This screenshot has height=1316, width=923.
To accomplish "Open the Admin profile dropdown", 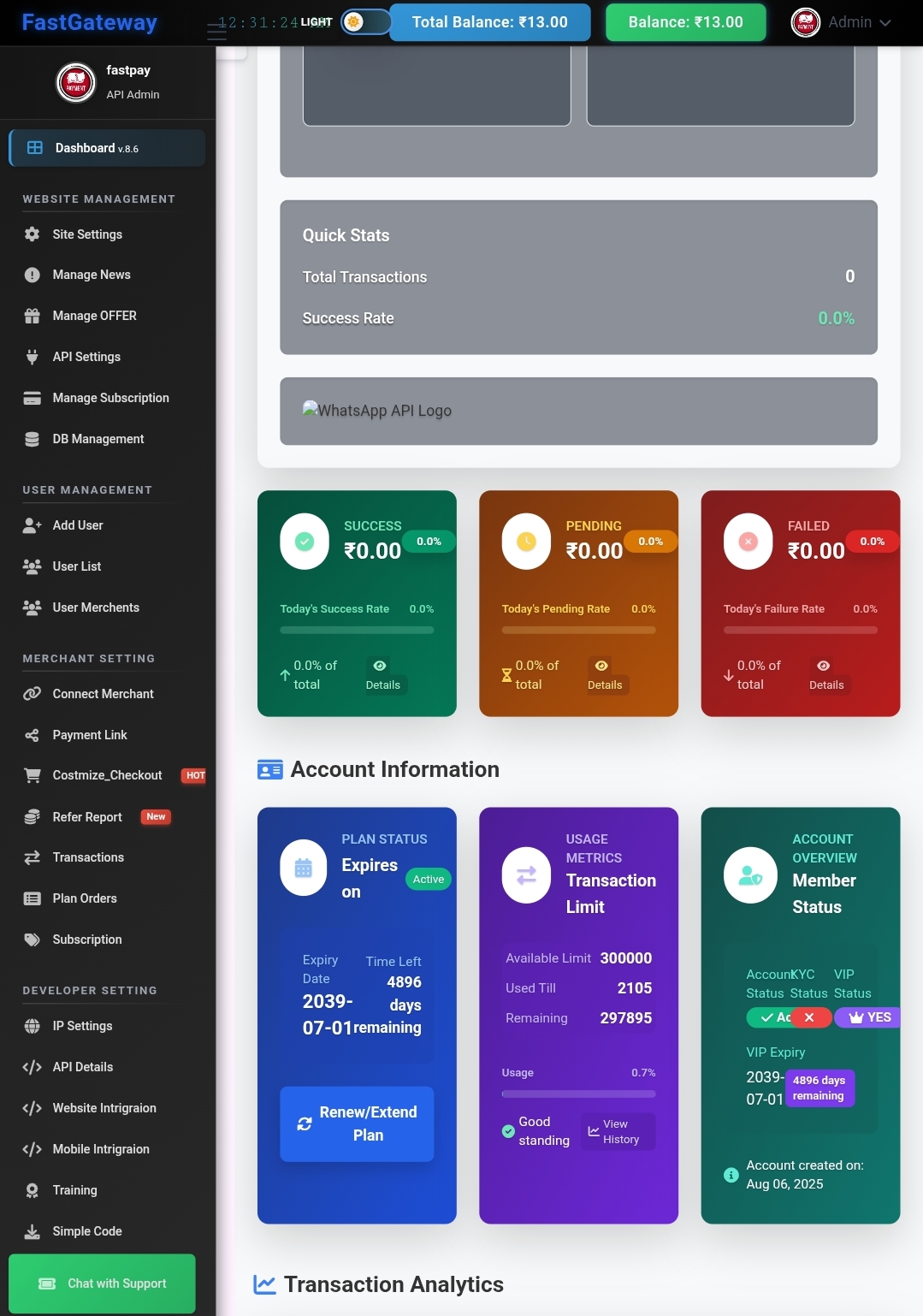I will 841,22.
